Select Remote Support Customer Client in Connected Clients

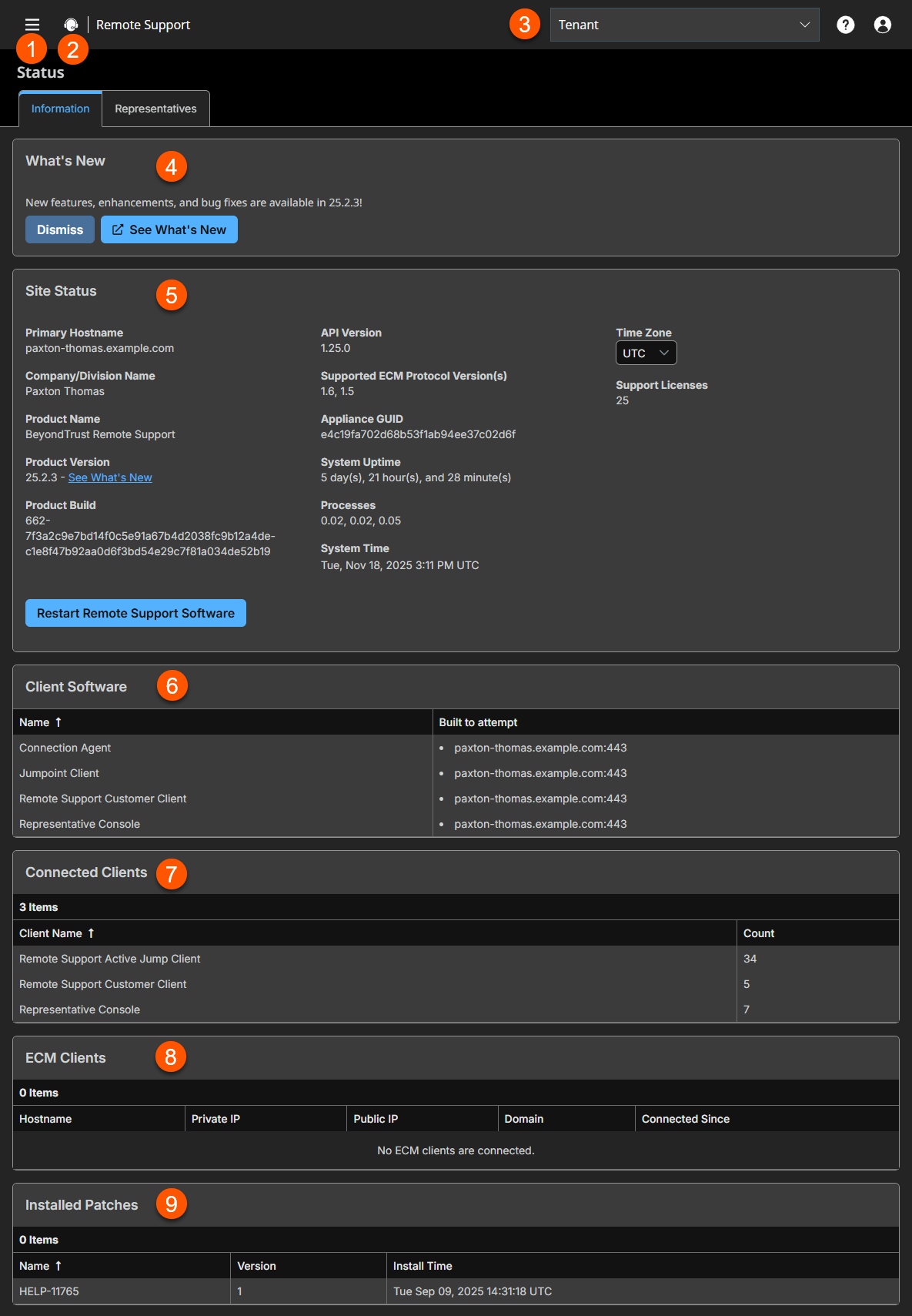pos(456,984)
